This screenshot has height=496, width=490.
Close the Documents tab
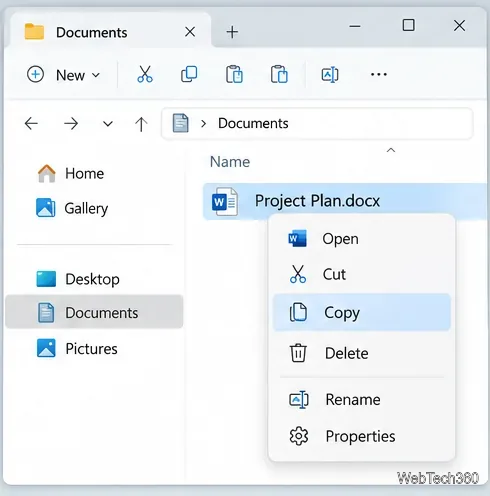pos(190,32)
